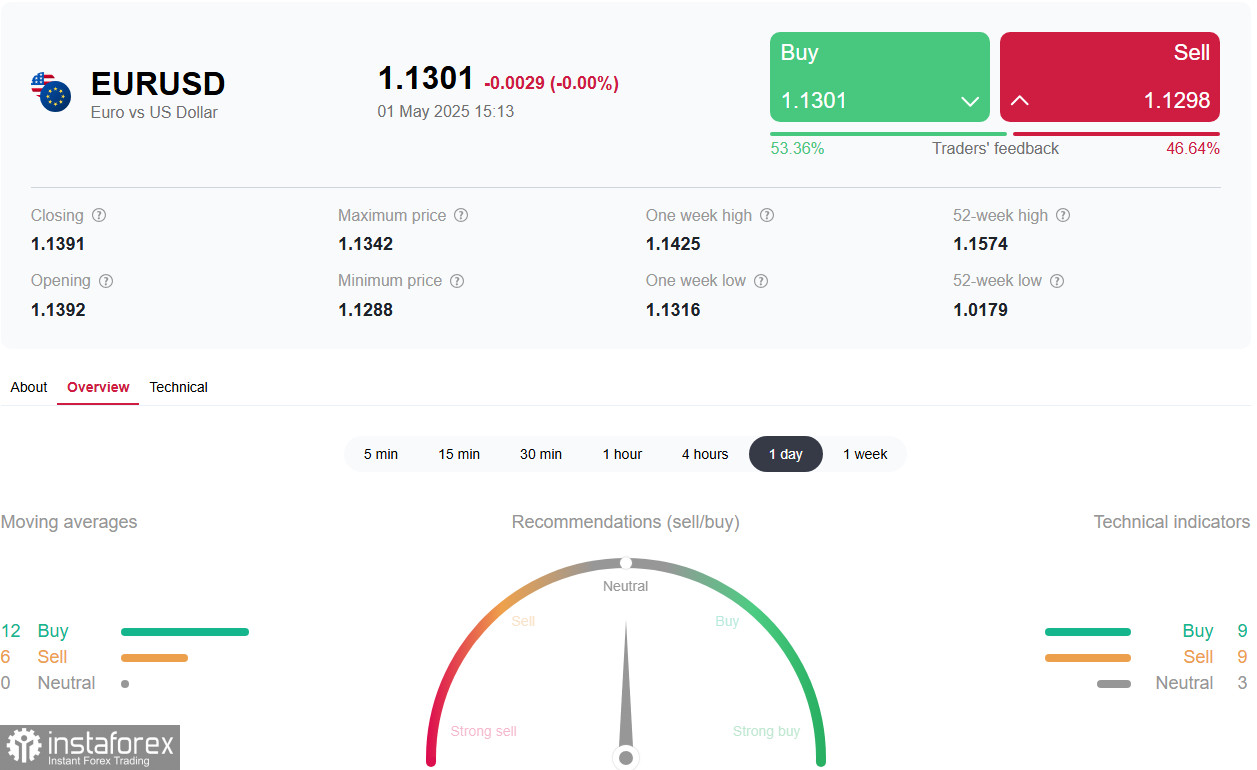1257x770 pixels.
Task: Click the Technical indicators orange Sell bar
Action: [1088, 658]
